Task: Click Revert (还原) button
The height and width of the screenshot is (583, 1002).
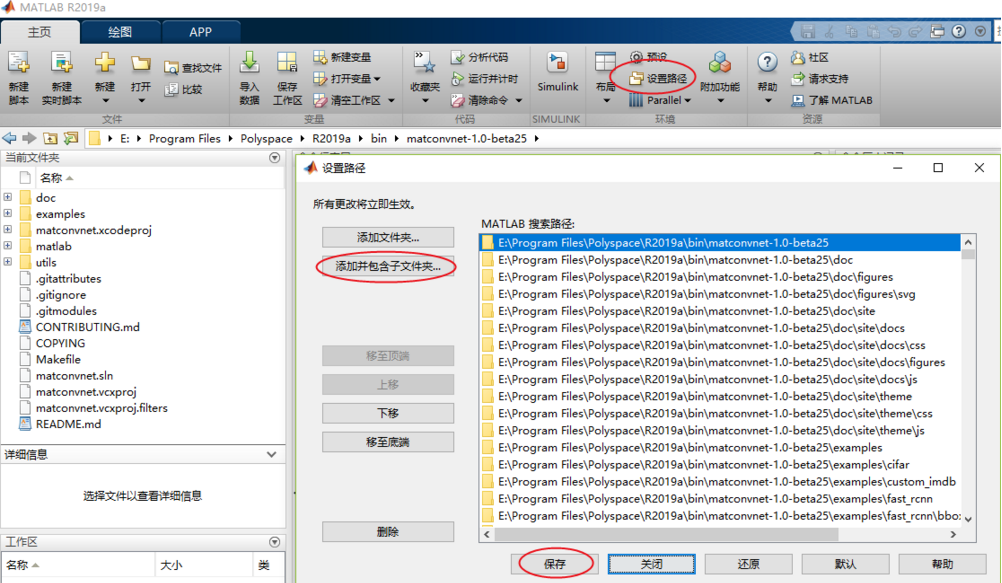Action: [x=748, y=564]
